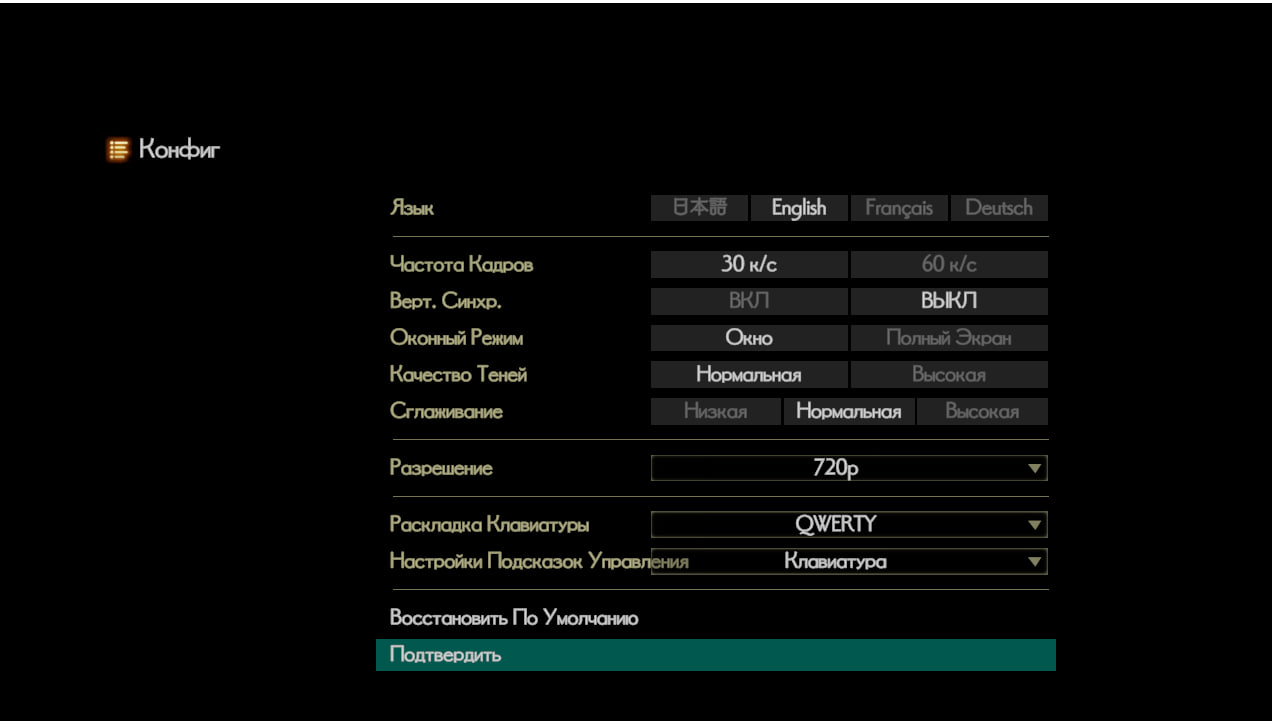
Task: Choose Deutsch language option
Action: click(998, 208)
